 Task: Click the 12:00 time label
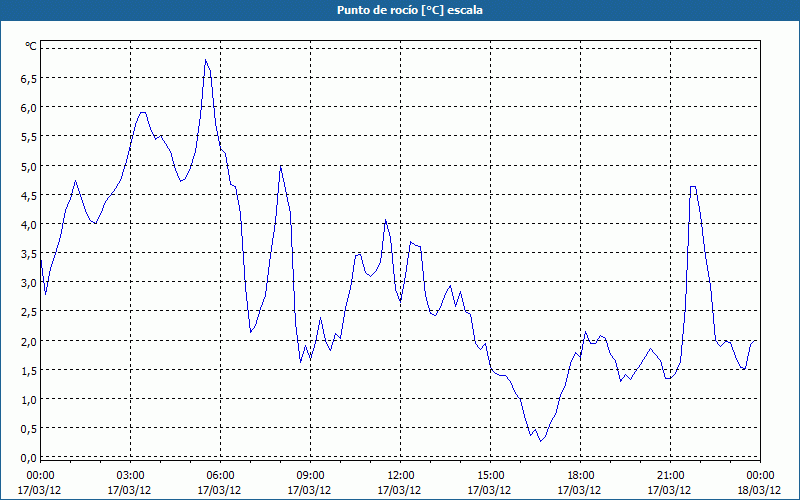pos(401,476)
